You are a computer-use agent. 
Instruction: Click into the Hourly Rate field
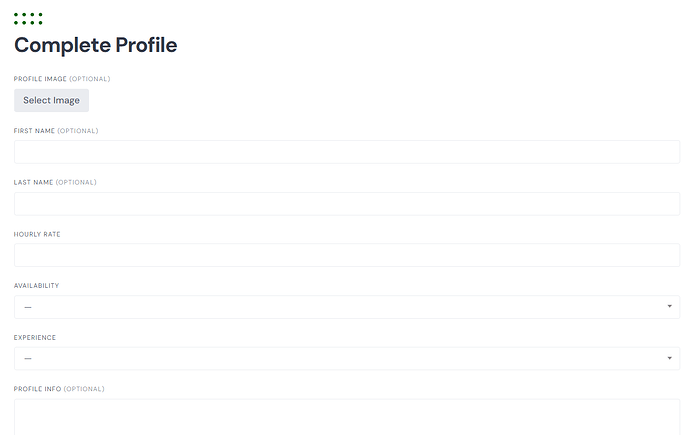(347, 255)
